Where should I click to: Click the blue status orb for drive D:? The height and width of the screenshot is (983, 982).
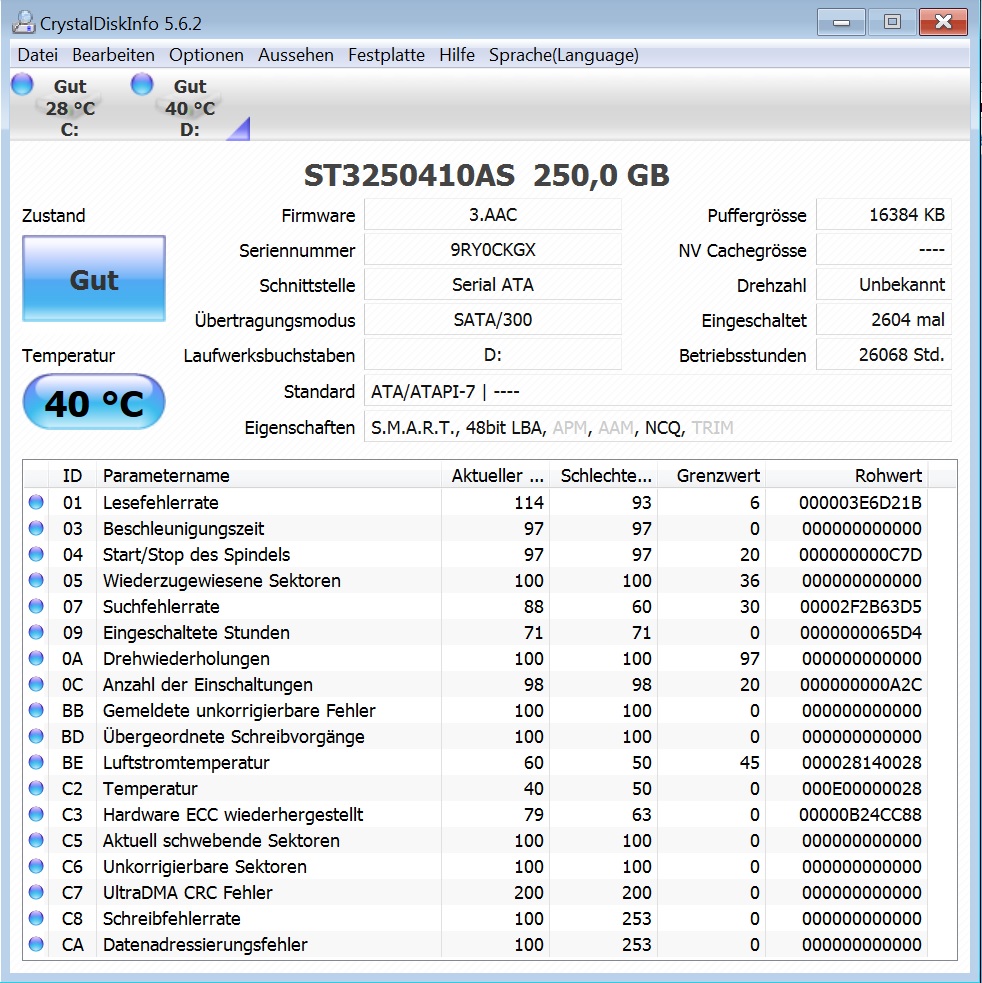pyautogui.click(x=142, y=84)
